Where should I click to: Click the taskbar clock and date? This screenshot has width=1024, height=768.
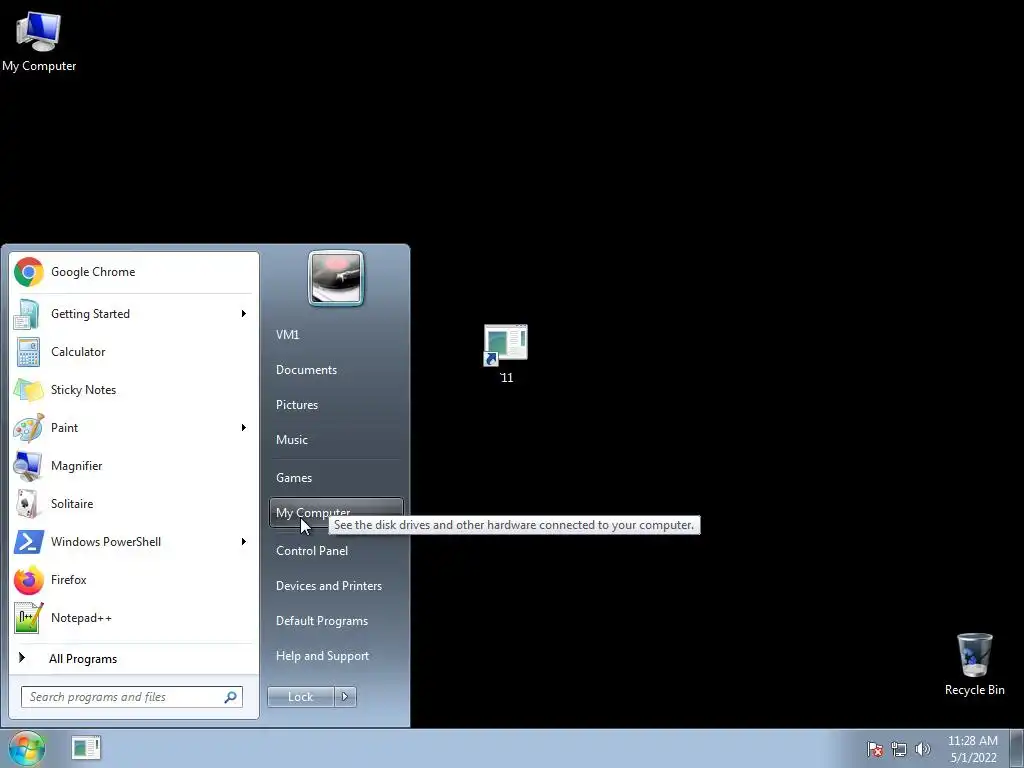click(x=972, y=749)
